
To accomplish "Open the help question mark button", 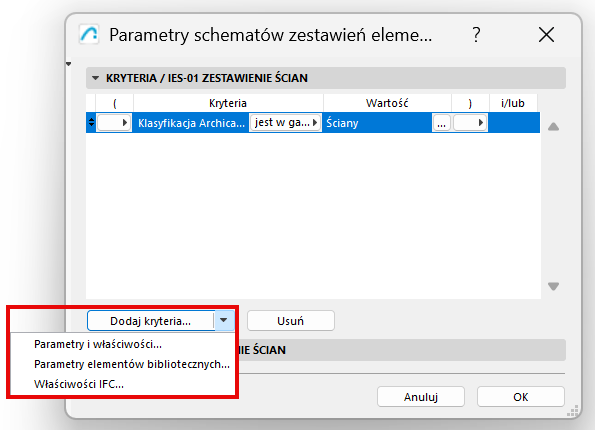I will [476, 35].
